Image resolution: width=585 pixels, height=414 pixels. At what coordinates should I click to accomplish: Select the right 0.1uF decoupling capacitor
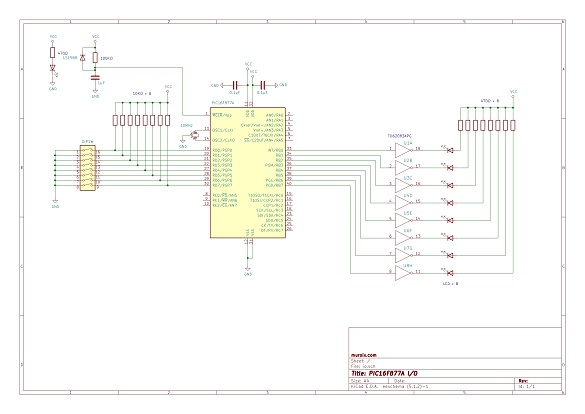click(x=263, y=85)
